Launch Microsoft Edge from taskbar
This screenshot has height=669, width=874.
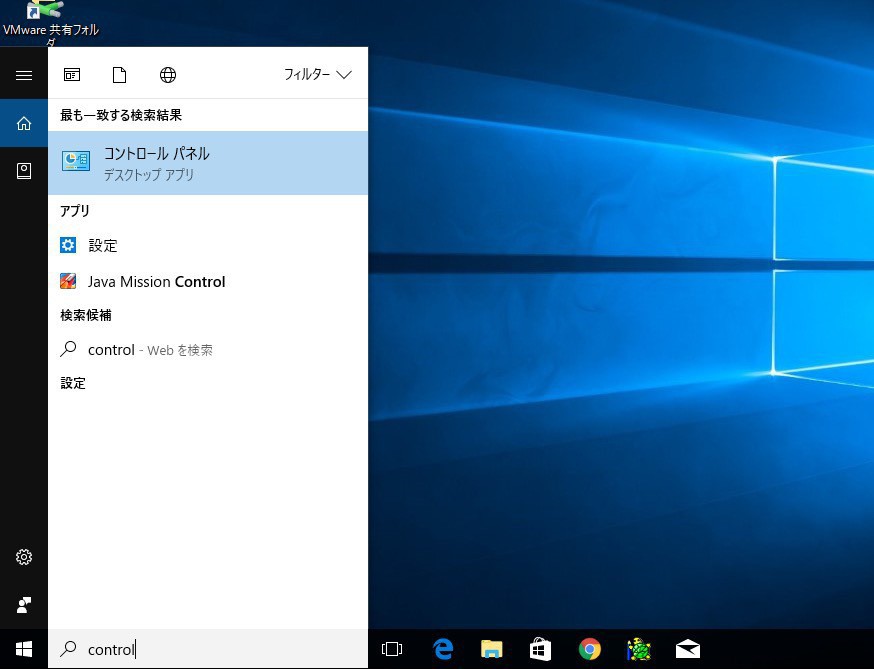[x=443, y=649]
